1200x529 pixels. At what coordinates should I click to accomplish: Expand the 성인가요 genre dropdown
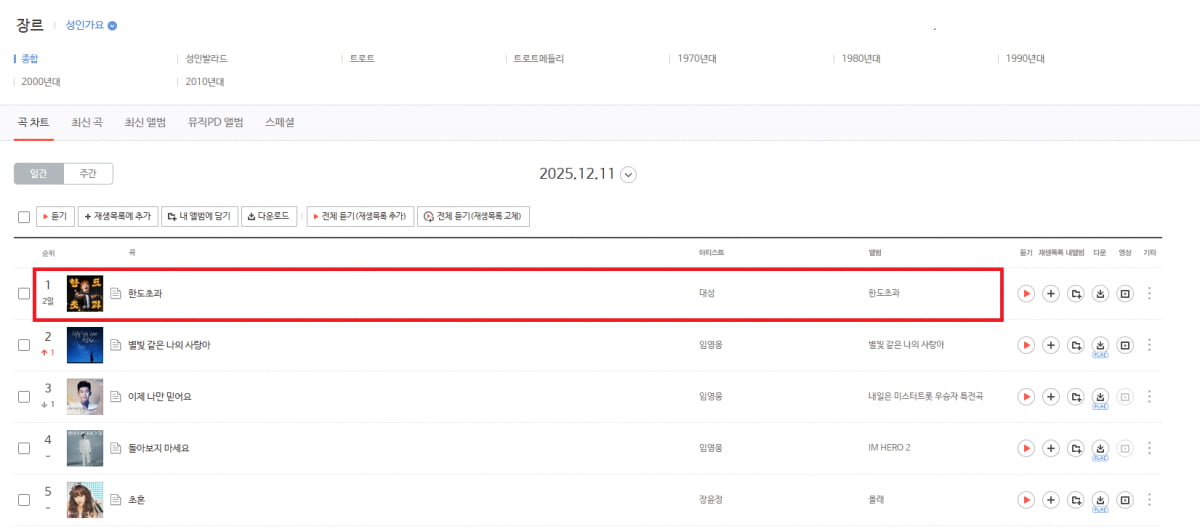click(x=112, y=26)
